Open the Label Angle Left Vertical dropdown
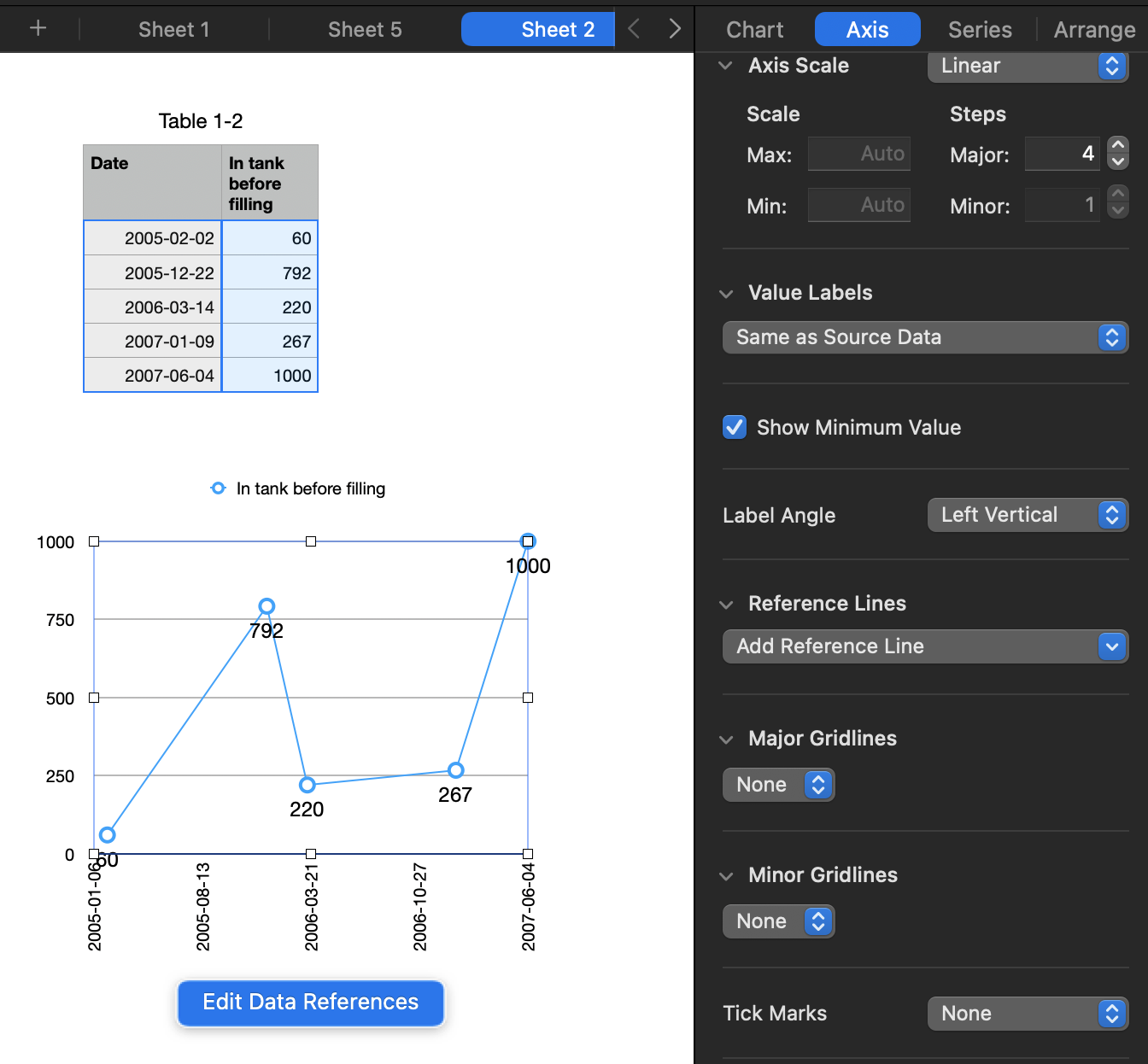 pos(1028,515)
